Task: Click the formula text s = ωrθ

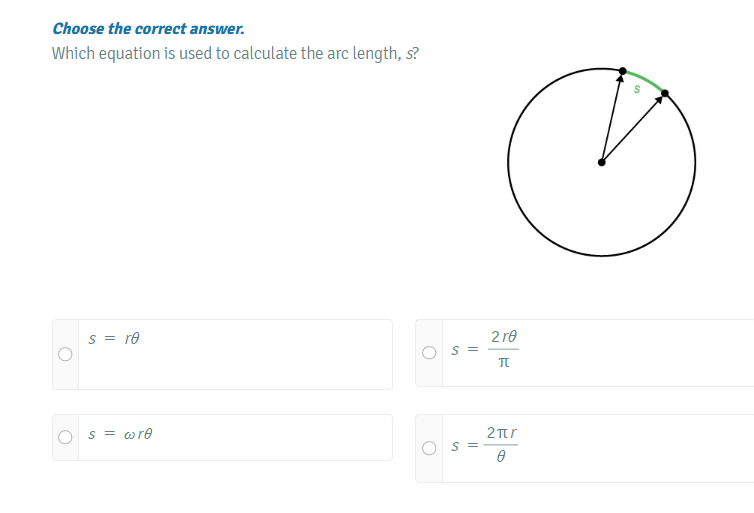Action: [120, 434]
